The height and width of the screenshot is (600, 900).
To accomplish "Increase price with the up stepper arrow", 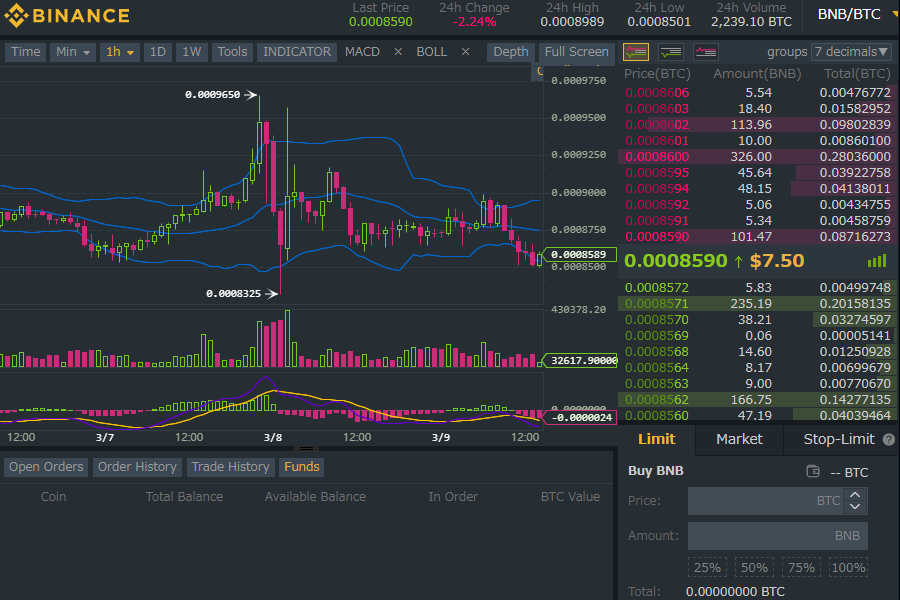I will (855, 494).
